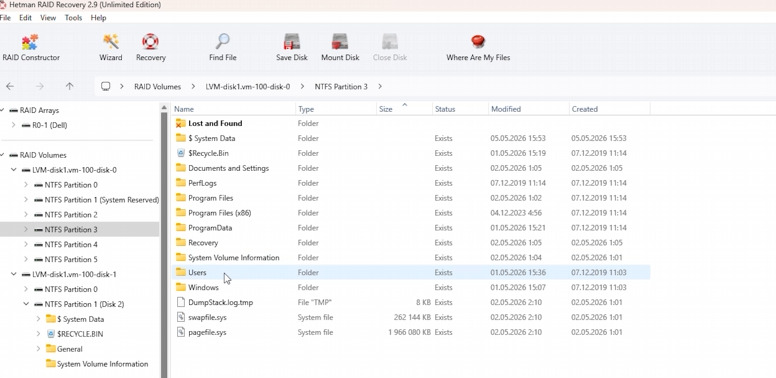Select RAID Arrays root node
This screenshot has width=776, height=378.
point(34,110)
